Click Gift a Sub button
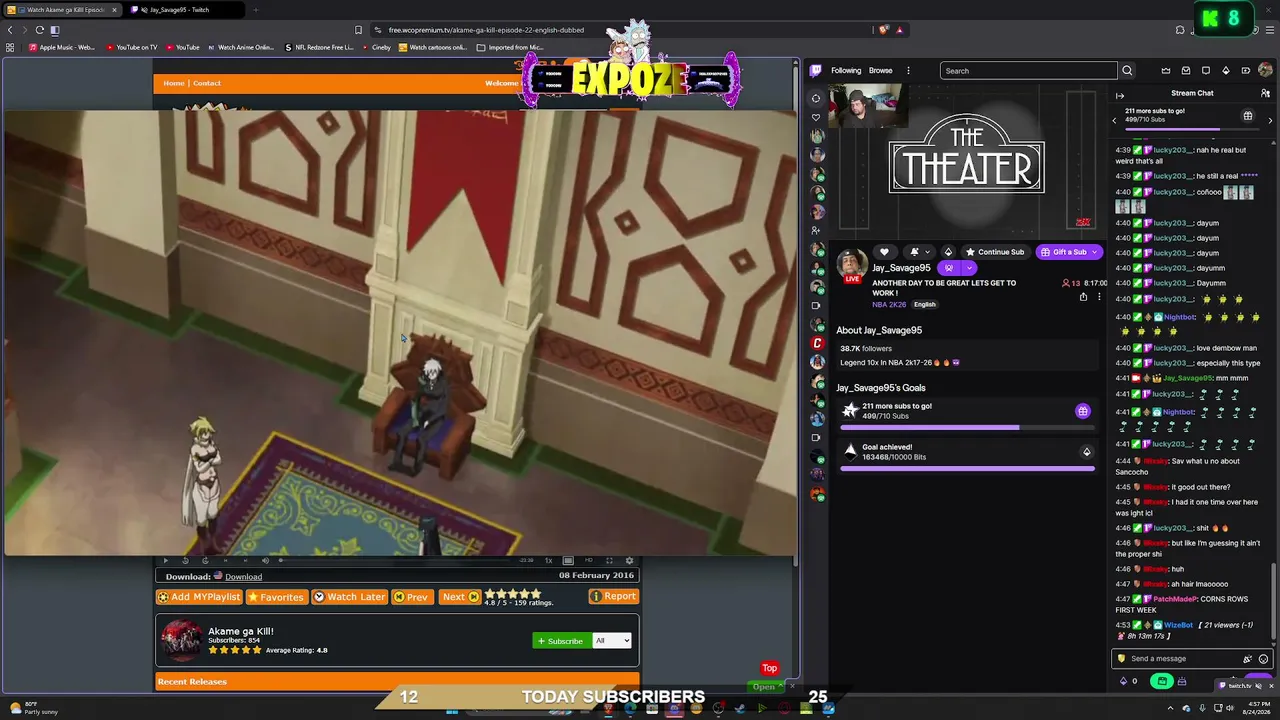This screenshot has width=1280, height=720. click(x=1068, y=252)
